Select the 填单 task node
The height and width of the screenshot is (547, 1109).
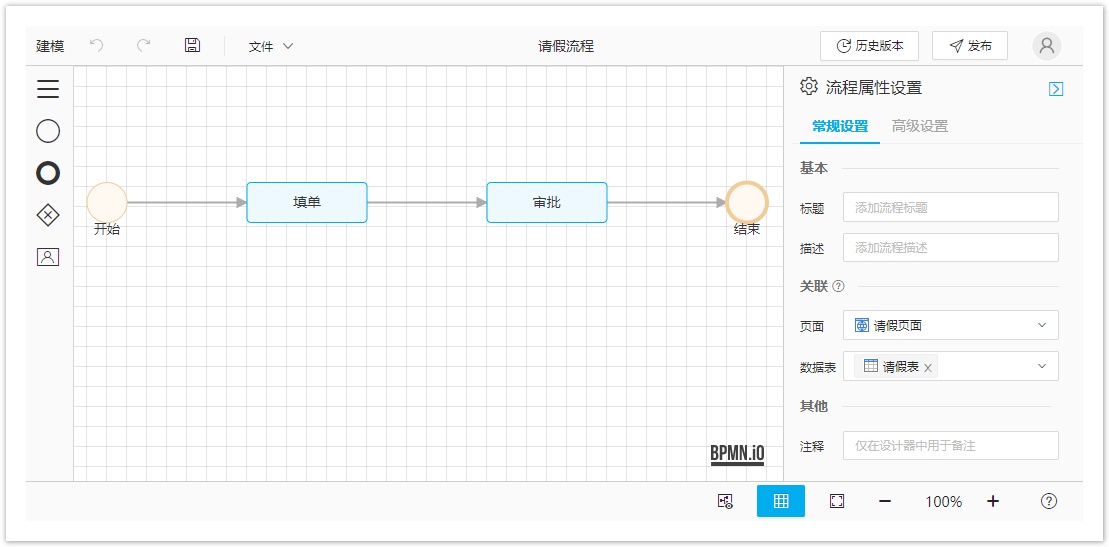[307, 202]
